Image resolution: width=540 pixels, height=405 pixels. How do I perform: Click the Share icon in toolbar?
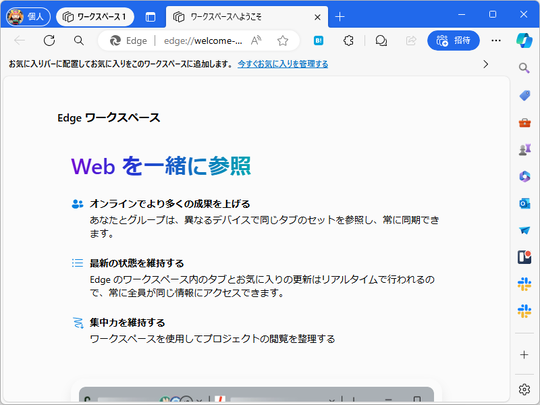click(x=411, y=41)
